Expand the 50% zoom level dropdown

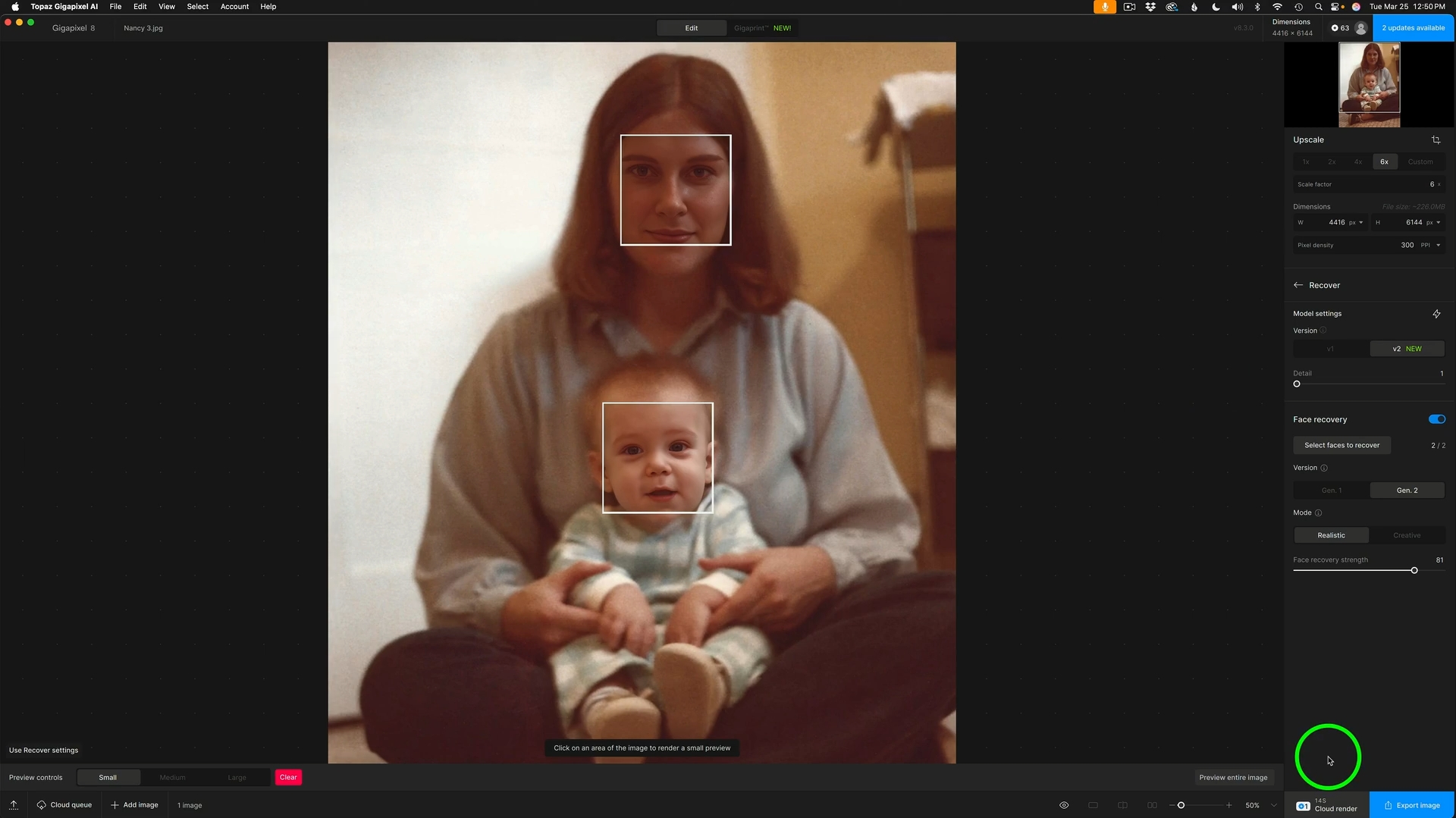(x=1274, y=805)
